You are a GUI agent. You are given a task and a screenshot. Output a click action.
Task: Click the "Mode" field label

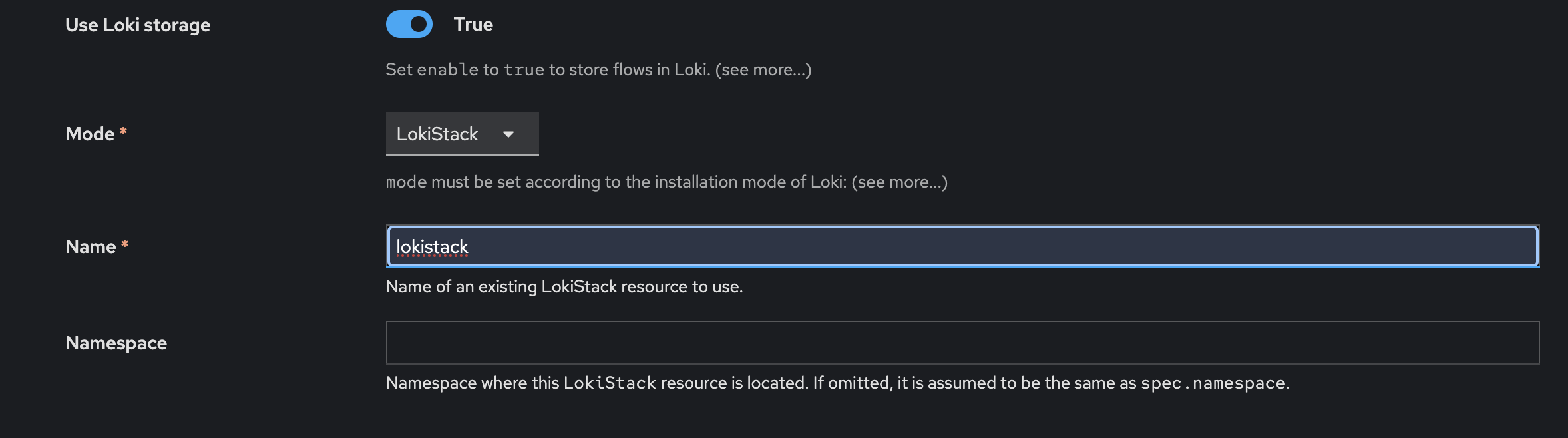90,134
